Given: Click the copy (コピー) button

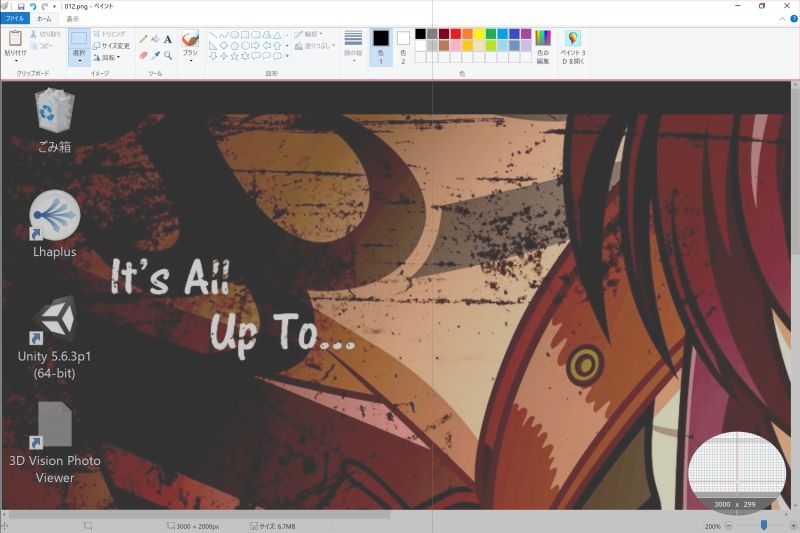Looking at the screenshot, I should tap(42, 45).
